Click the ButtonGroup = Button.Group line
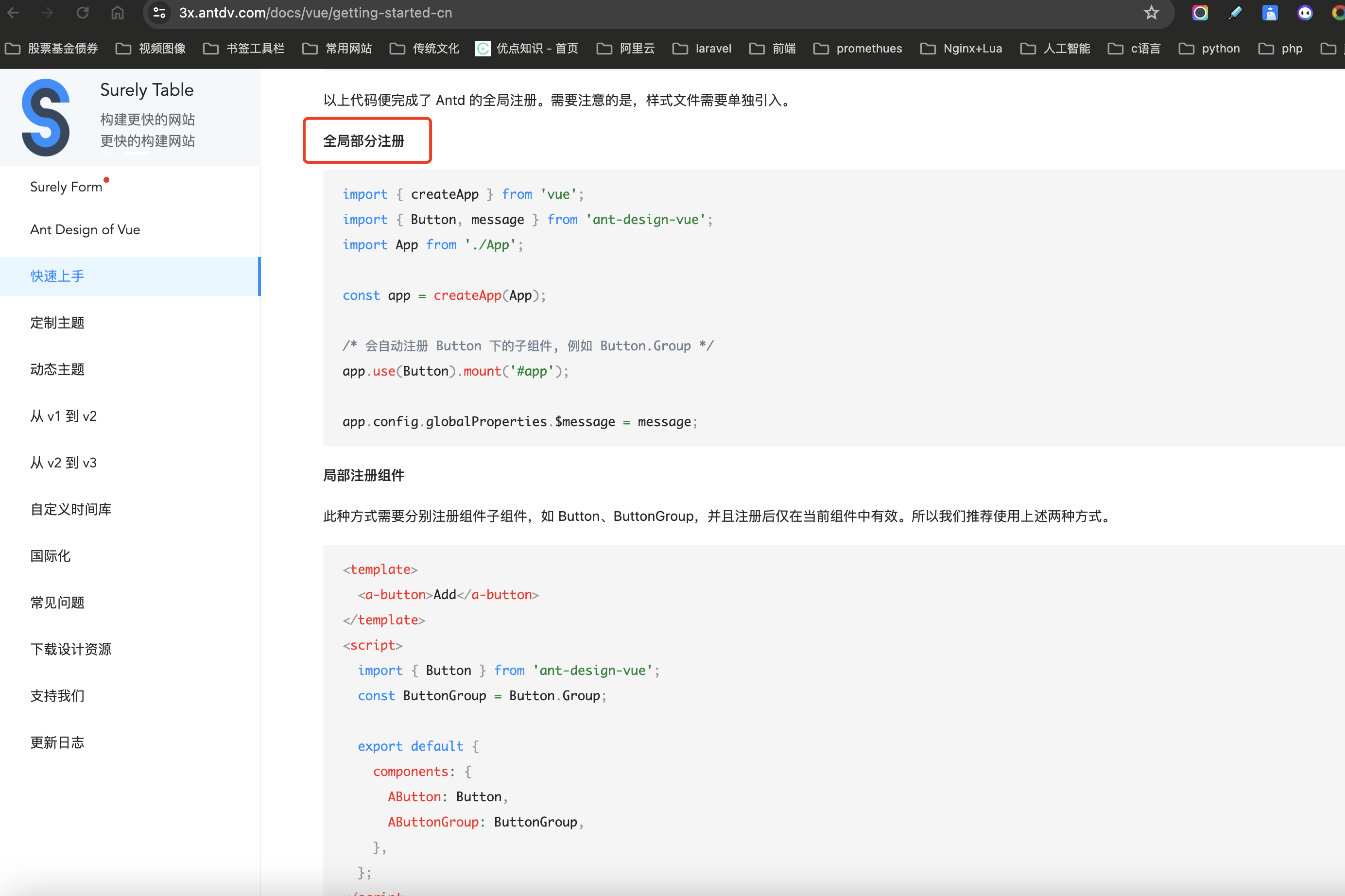The image size is (1345, 896). pyautogui.click(x=482, y=695)
